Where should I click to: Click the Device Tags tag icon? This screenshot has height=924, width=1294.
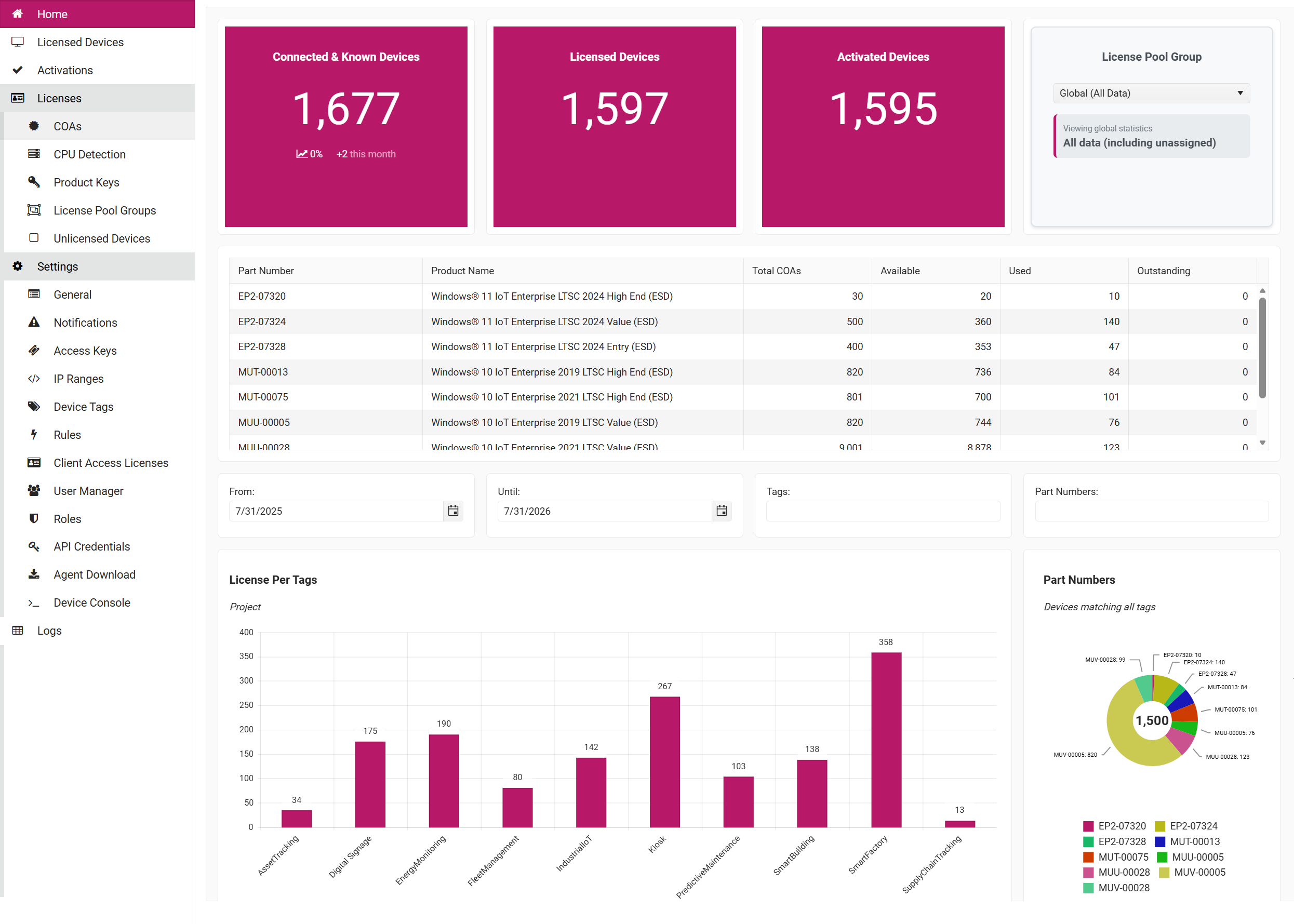34,406
